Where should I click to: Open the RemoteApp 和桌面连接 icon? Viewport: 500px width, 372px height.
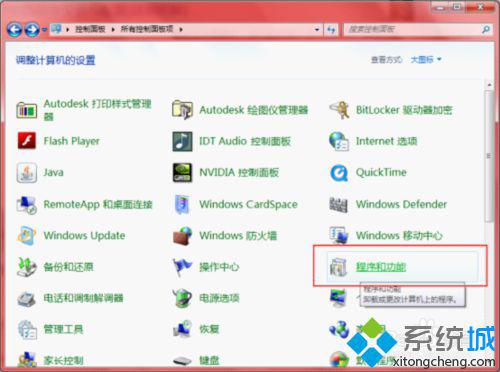click(x=27, y=204)
